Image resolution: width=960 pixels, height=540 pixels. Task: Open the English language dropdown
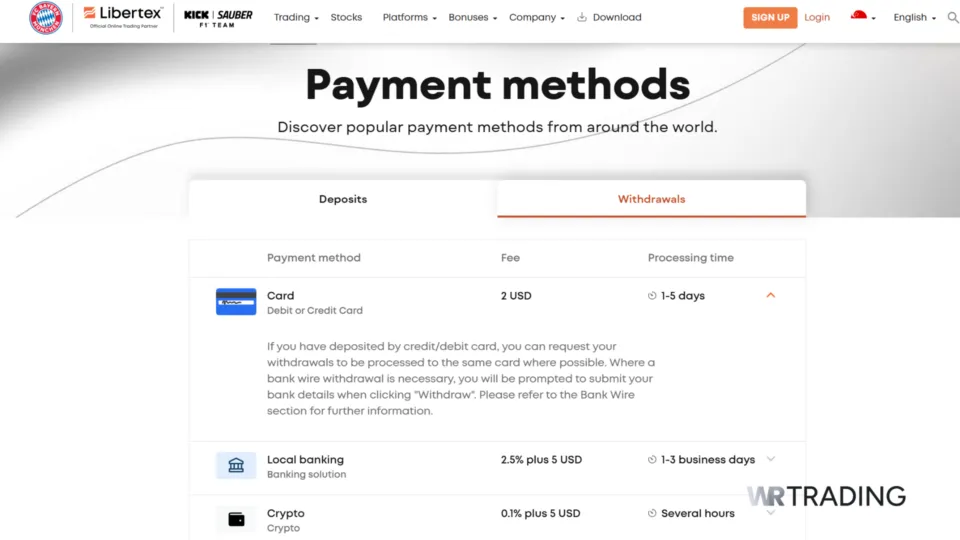(914, 17)
